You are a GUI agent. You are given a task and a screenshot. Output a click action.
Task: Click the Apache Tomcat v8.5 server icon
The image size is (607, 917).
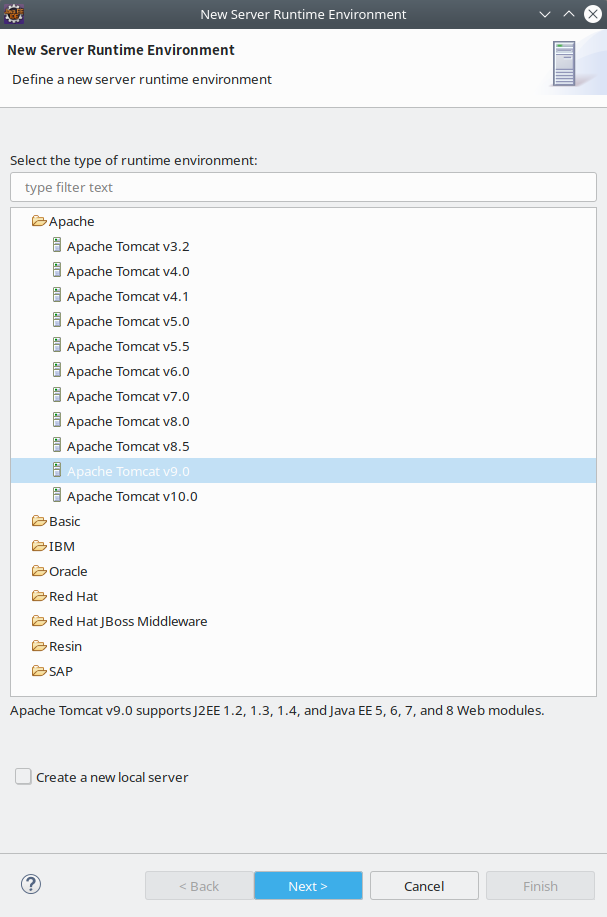click(57, 446)
